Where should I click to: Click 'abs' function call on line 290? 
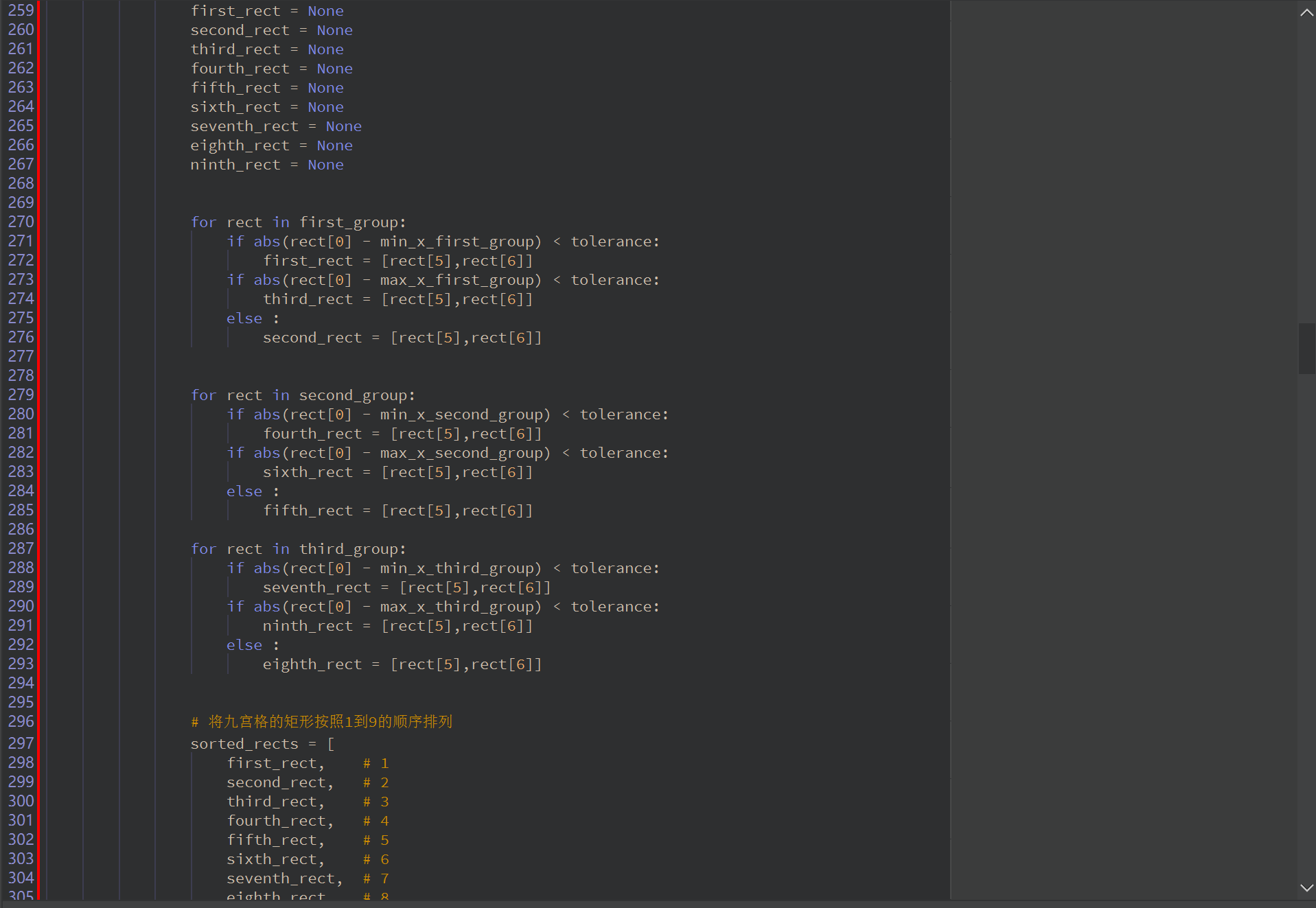click(266, 607)
